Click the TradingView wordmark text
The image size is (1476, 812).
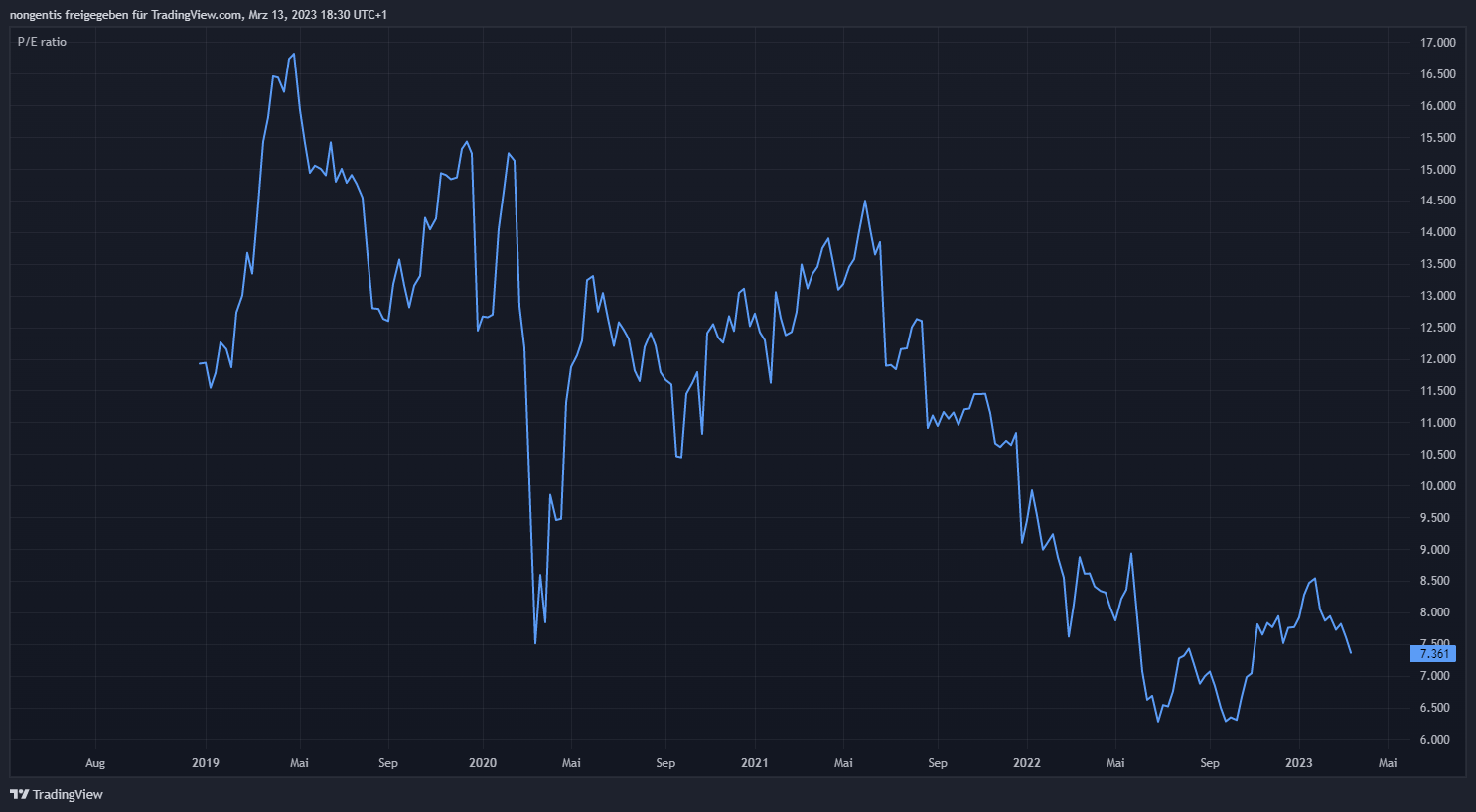(x=68, y=794)
